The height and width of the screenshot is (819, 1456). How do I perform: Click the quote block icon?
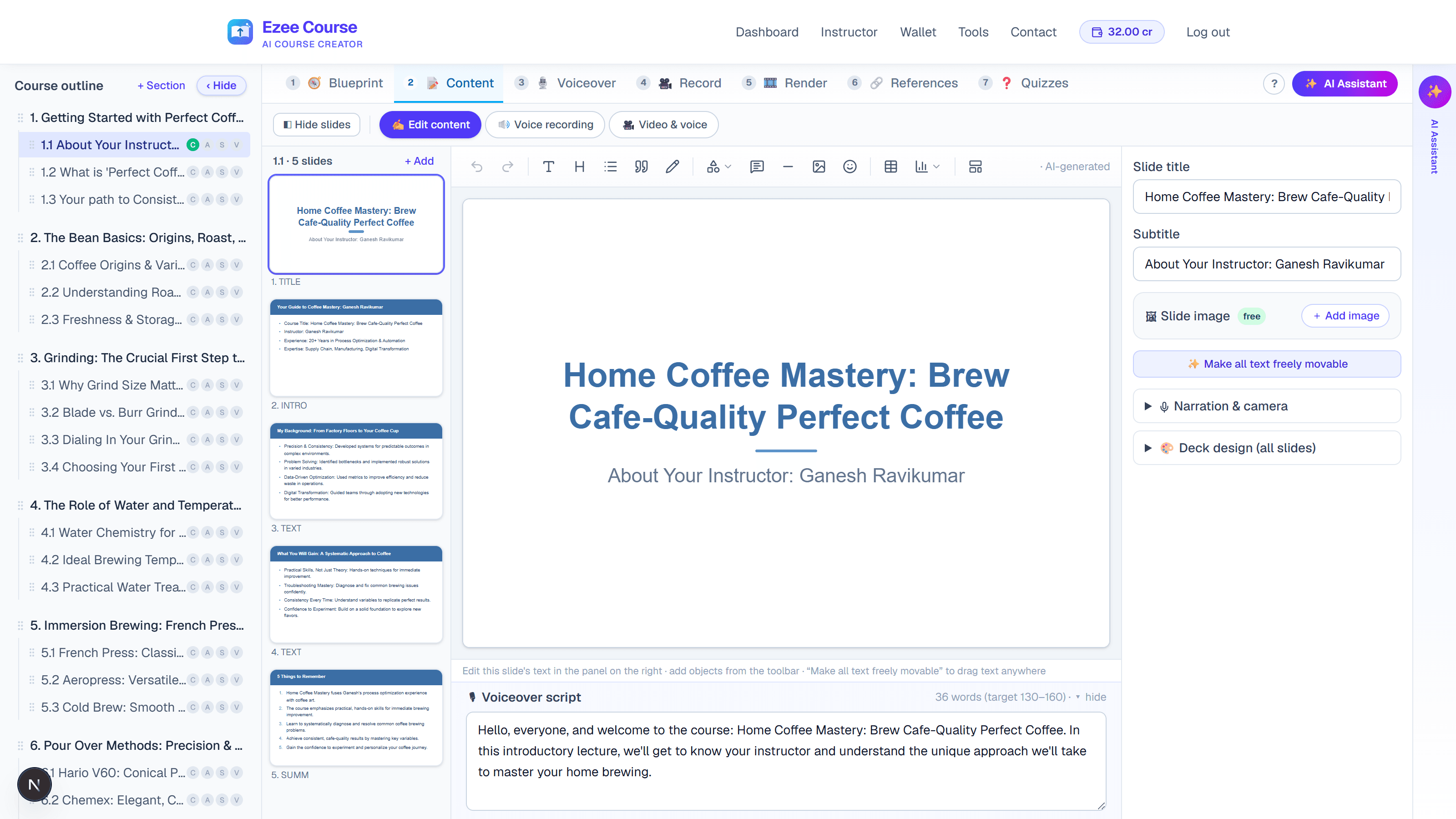pyautogui.click(x=641, y=166)
